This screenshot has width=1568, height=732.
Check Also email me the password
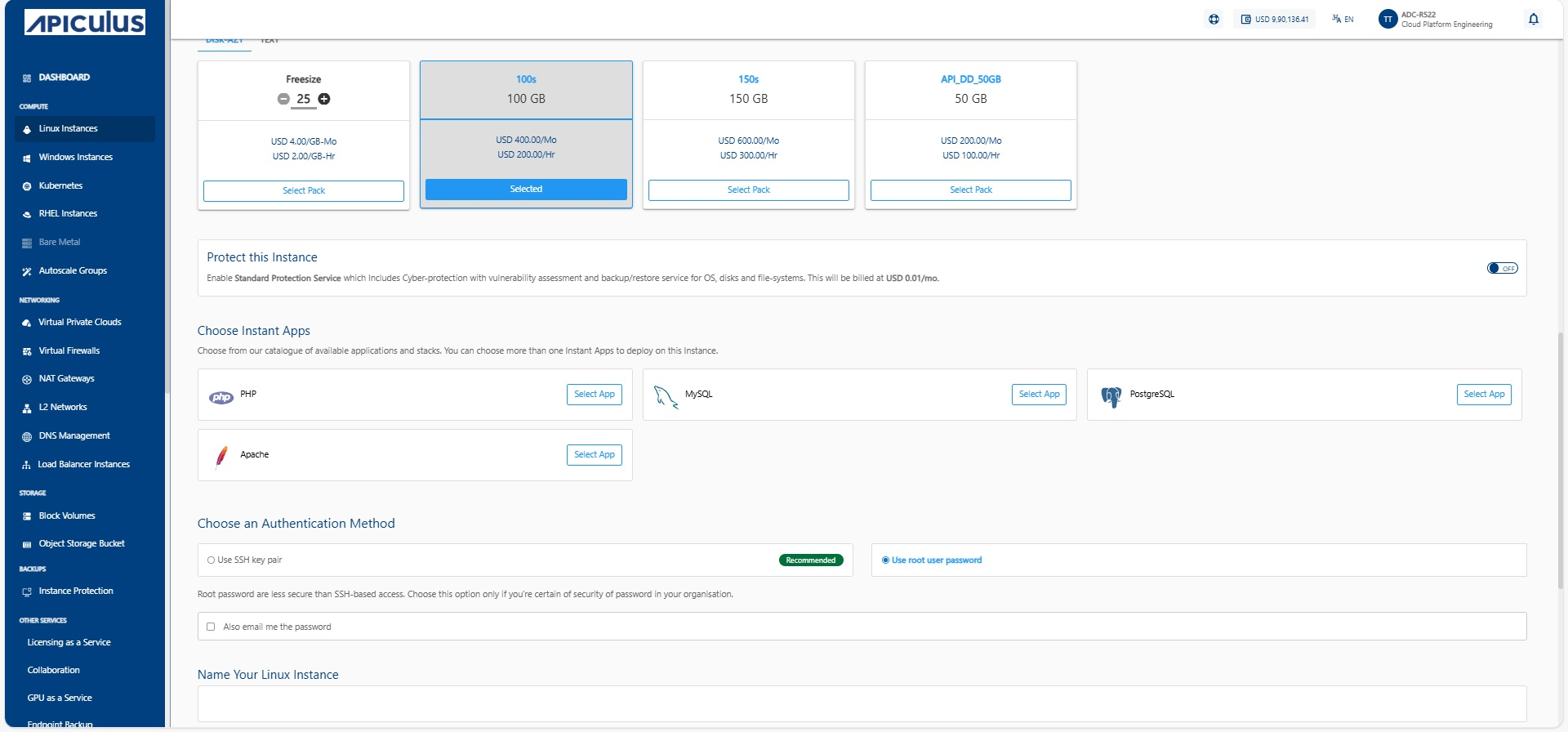(x=211, y=627)
